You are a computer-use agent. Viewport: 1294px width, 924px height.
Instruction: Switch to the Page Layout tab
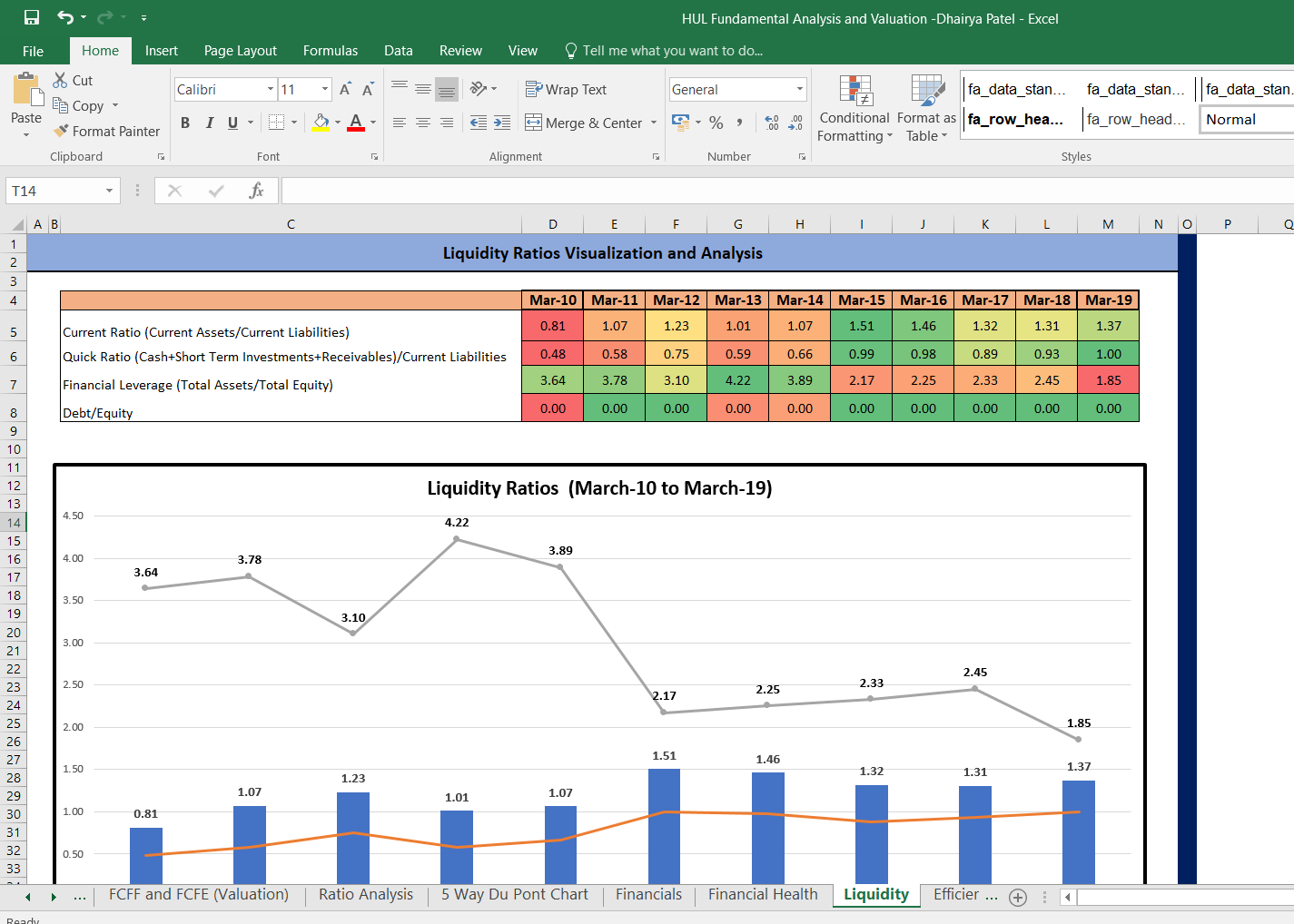click(241, 51)
